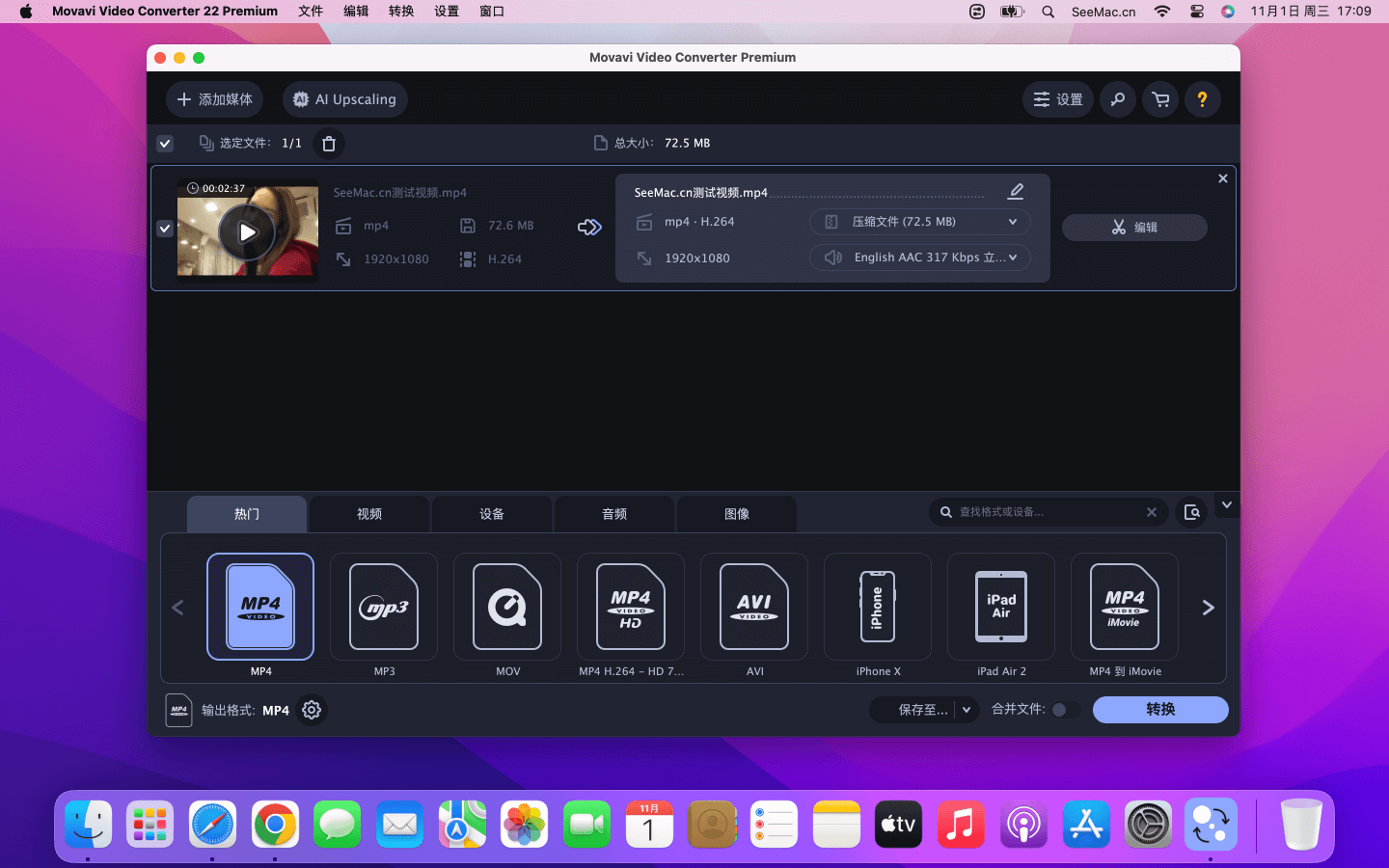Delete selected files with trash icon
Image resolution: width=1389 pixels, height=868 pixels.
(329, 144)
